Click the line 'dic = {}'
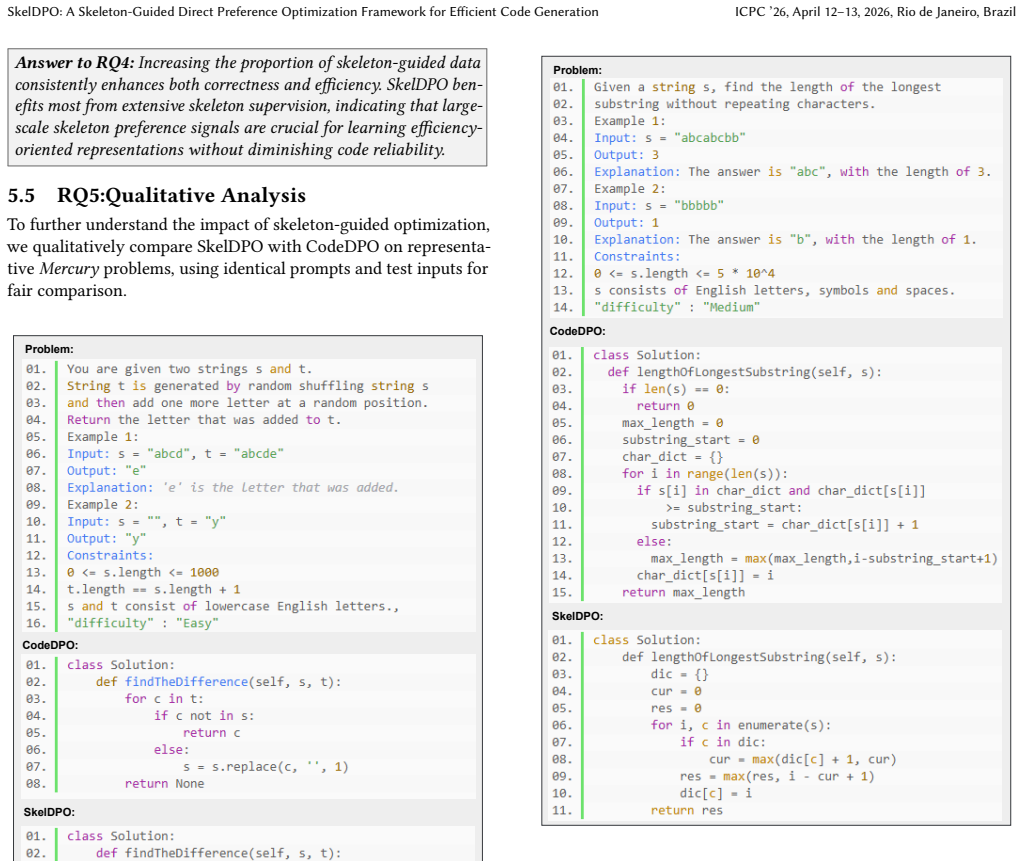This screenshot has height=861, width=1022. [679, 674]
